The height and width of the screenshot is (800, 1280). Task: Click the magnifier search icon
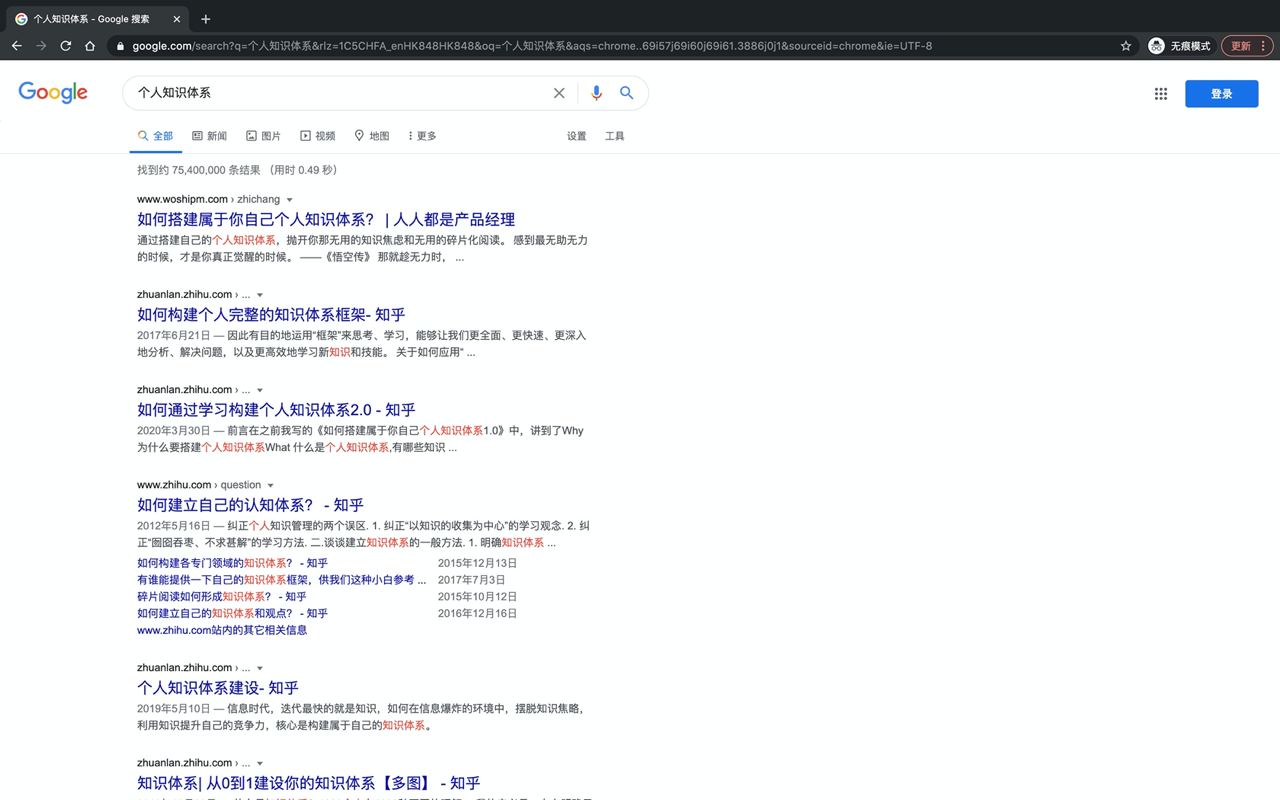pos(627,93)
